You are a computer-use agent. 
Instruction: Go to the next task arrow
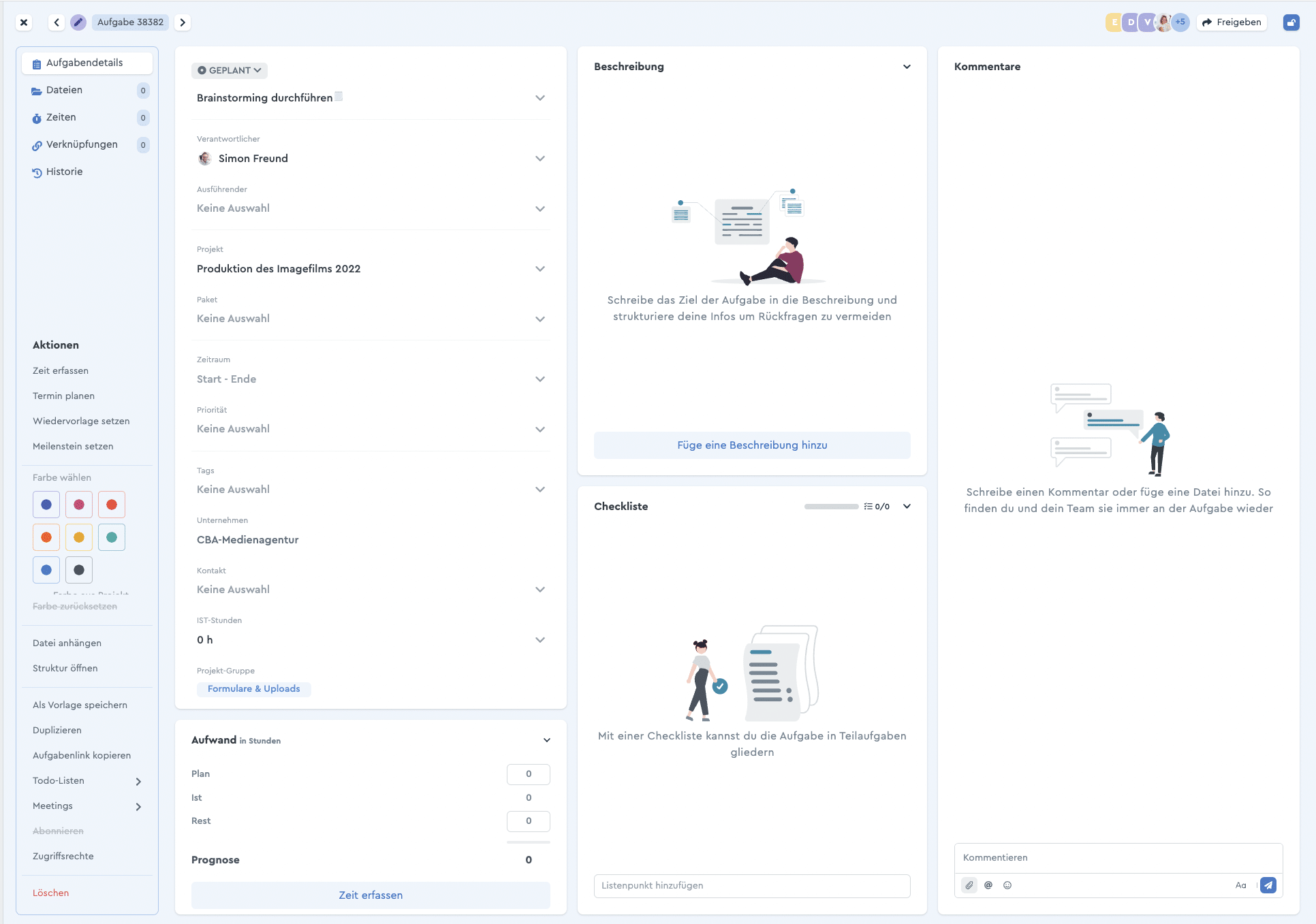pyautogui.click(x=183, y=22)
